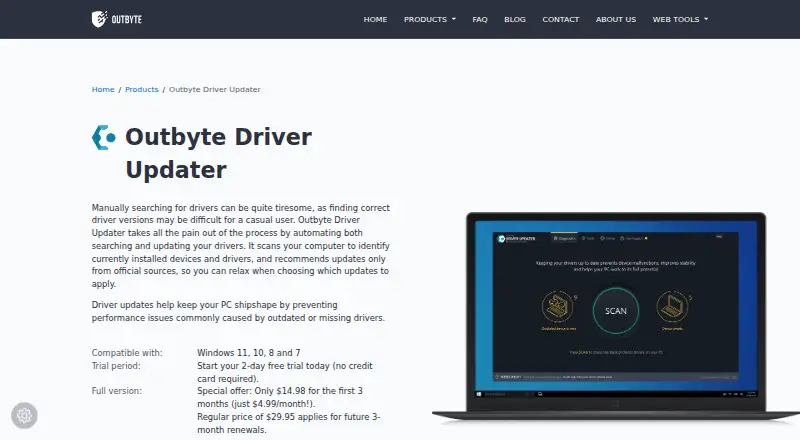Open the CONTACT page
This screenshot has width=800, height=440.
click(560, 19)
